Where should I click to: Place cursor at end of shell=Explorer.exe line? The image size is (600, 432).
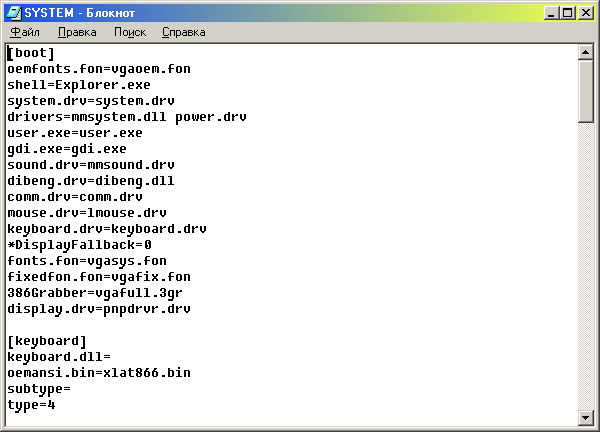tap(152, 85)
